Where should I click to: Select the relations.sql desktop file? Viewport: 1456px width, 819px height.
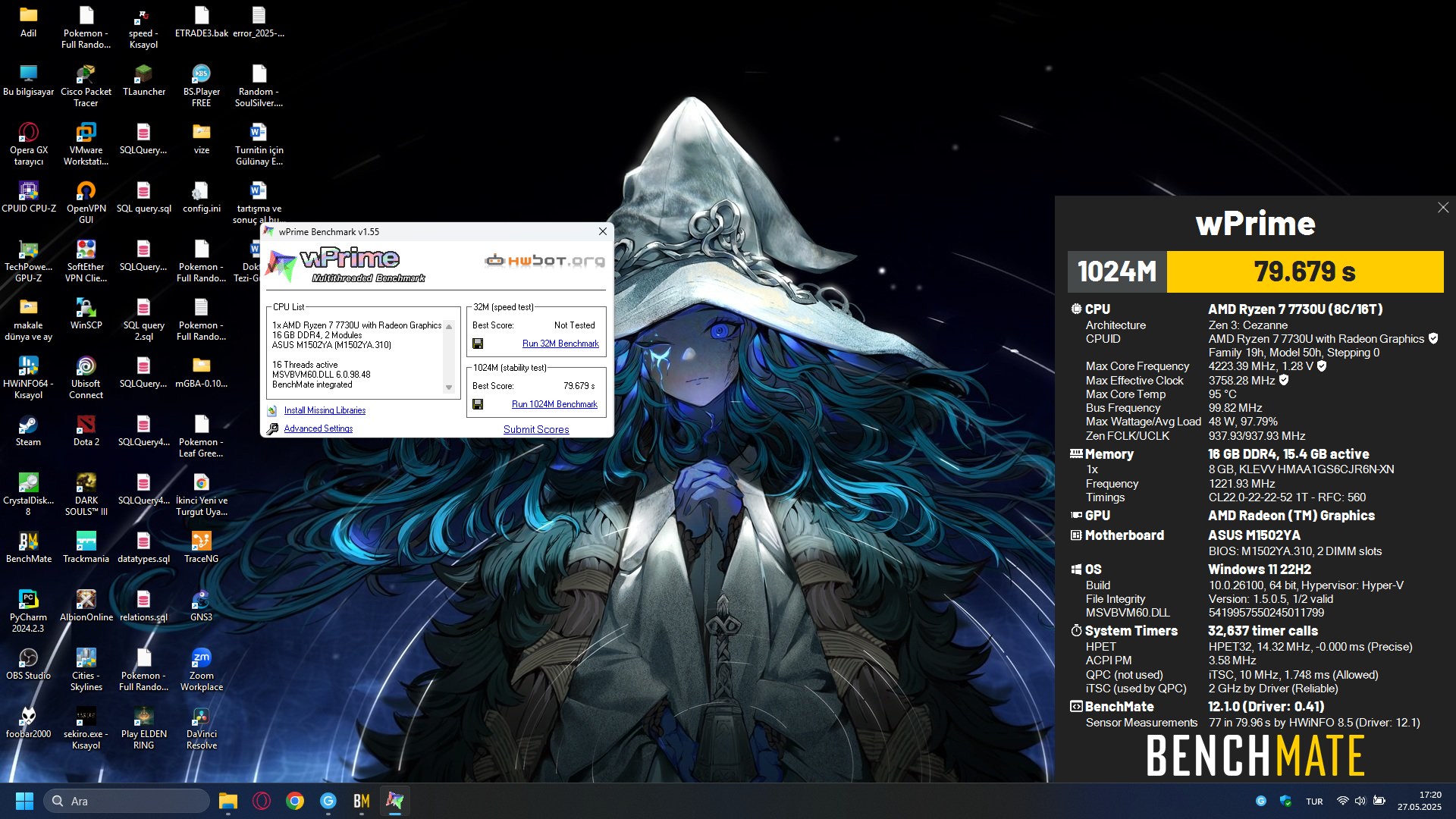coord(143,605)
